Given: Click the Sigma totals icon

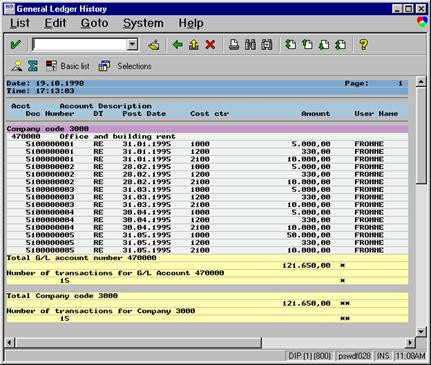Looking at the screenshot, I should point(33,66).
